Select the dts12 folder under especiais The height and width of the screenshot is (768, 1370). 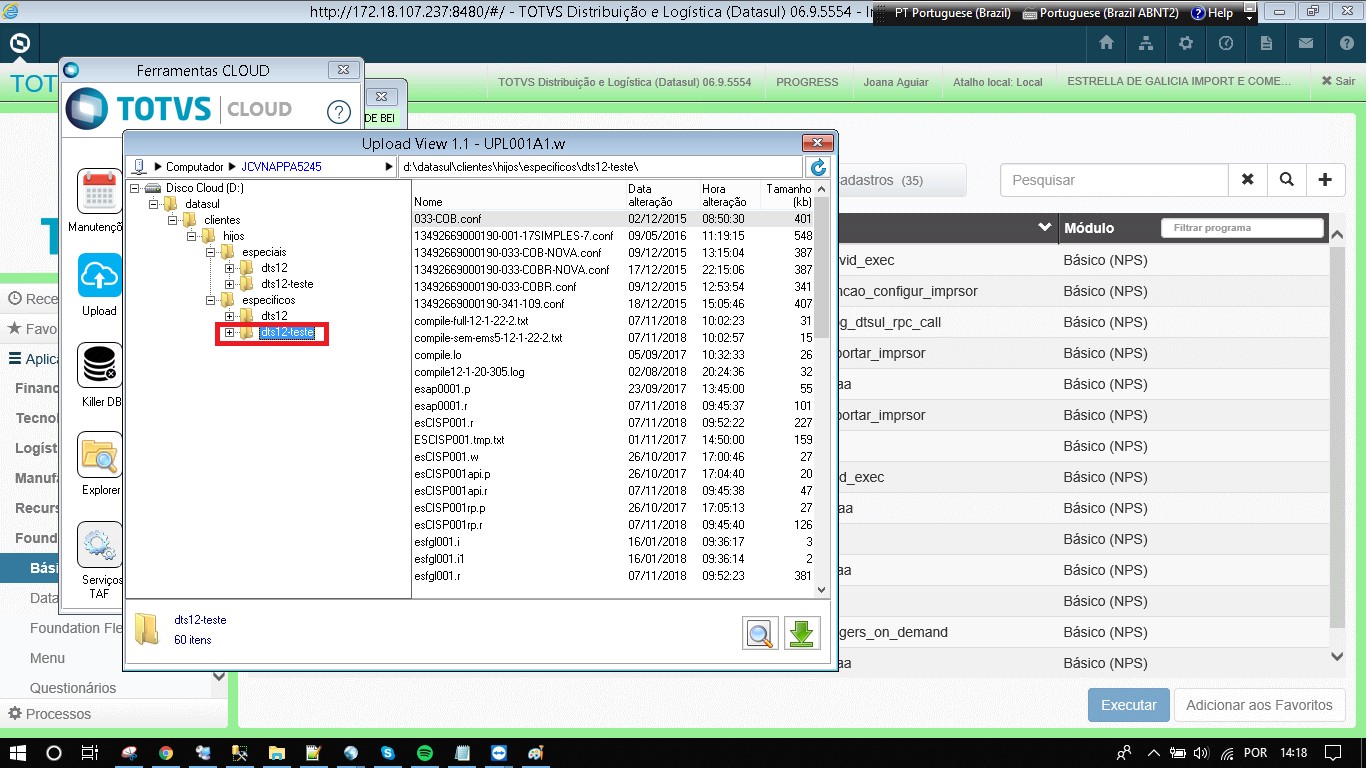(274, 268)
